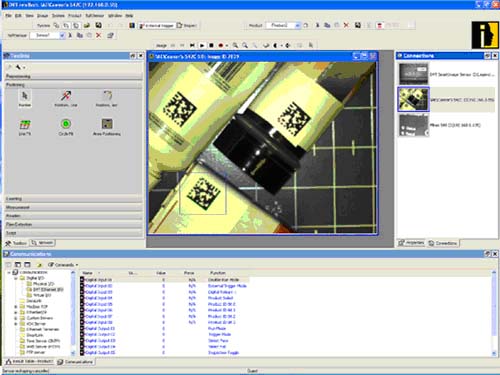Click the rewind to first image button

192,45
